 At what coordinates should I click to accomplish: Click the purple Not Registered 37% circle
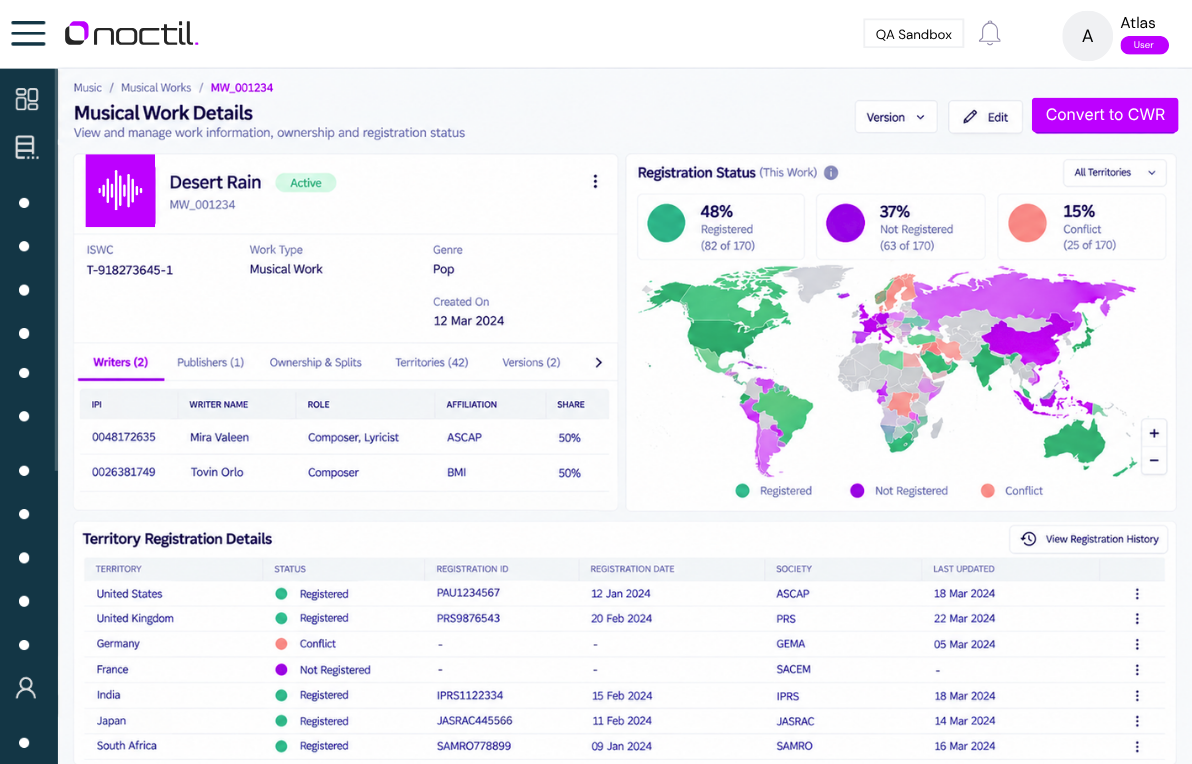point(845,223)
